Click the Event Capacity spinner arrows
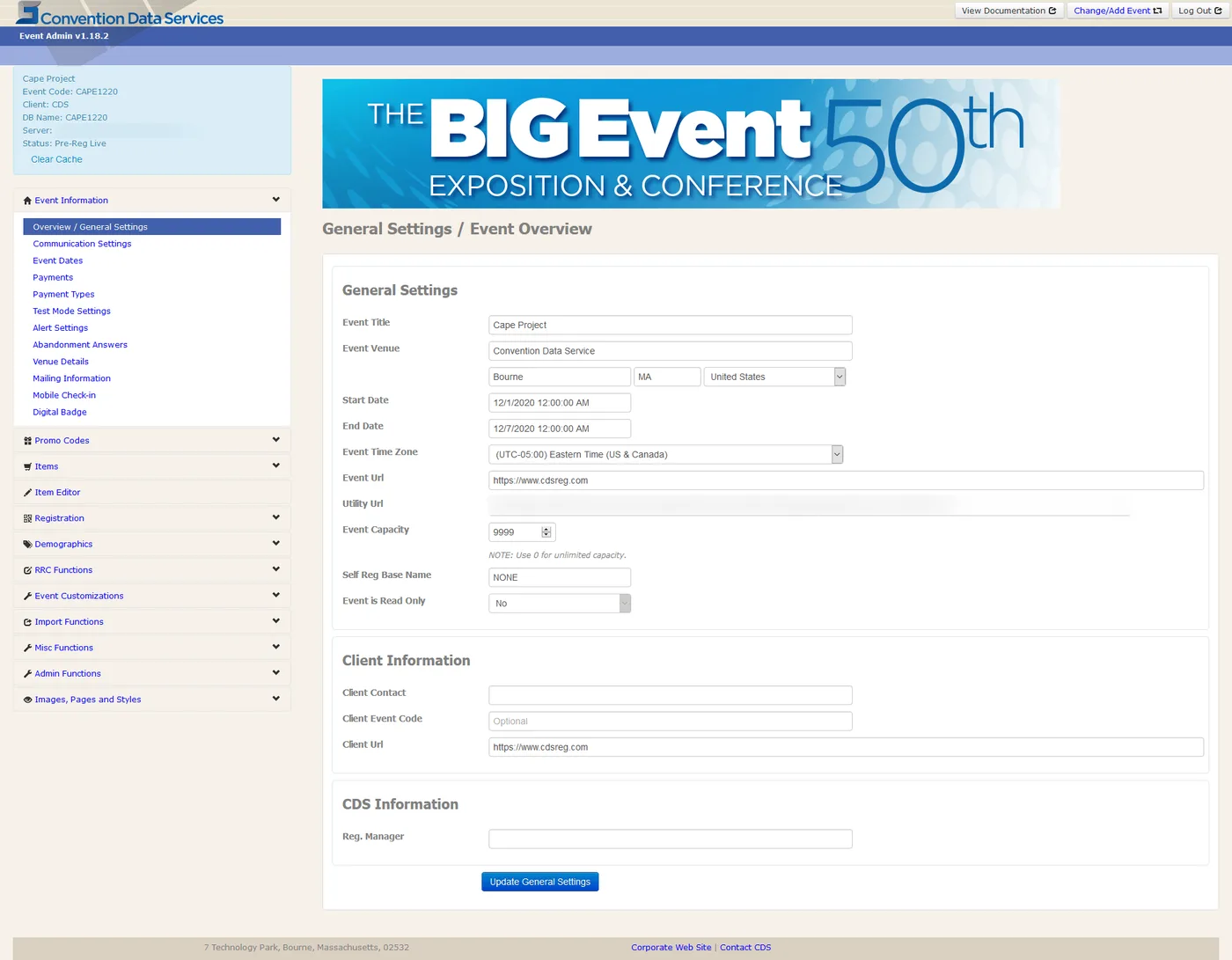This screenshot has height=960, width=1232. (x=546, y=532)
